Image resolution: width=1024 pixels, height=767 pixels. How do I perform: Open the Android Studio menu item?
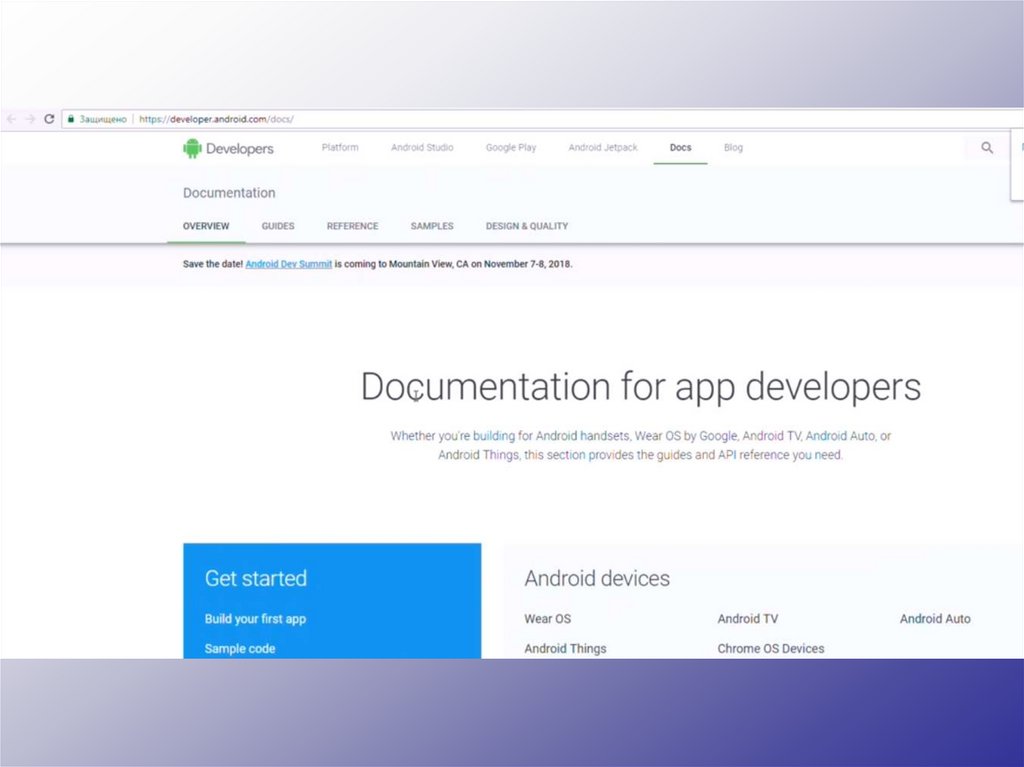click(x=422, y=148)
